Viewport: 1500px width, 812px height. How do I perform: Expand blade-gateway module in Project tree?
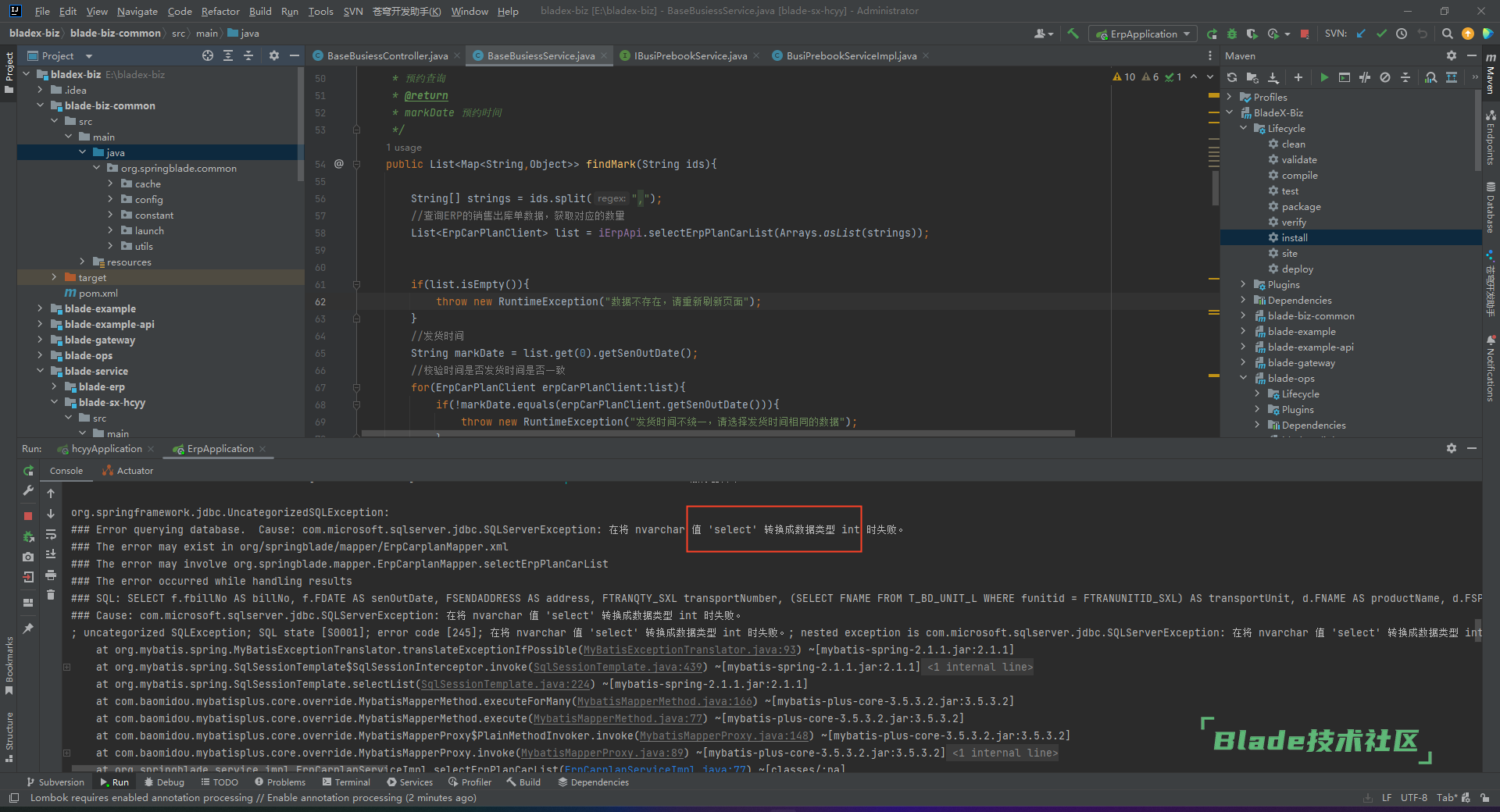(x=40, y=340)
